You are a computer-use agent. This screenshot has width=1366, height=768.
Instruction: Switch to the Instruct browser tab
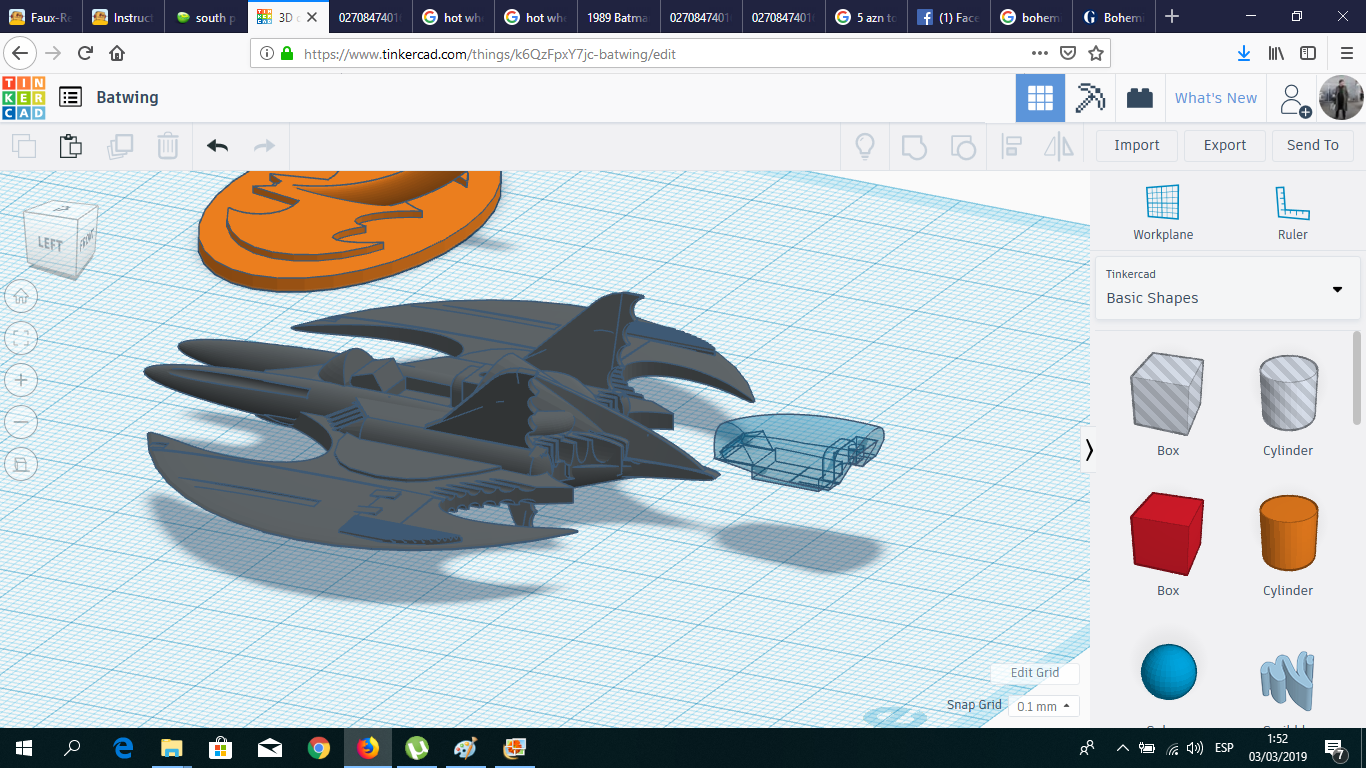coord(124,17)
